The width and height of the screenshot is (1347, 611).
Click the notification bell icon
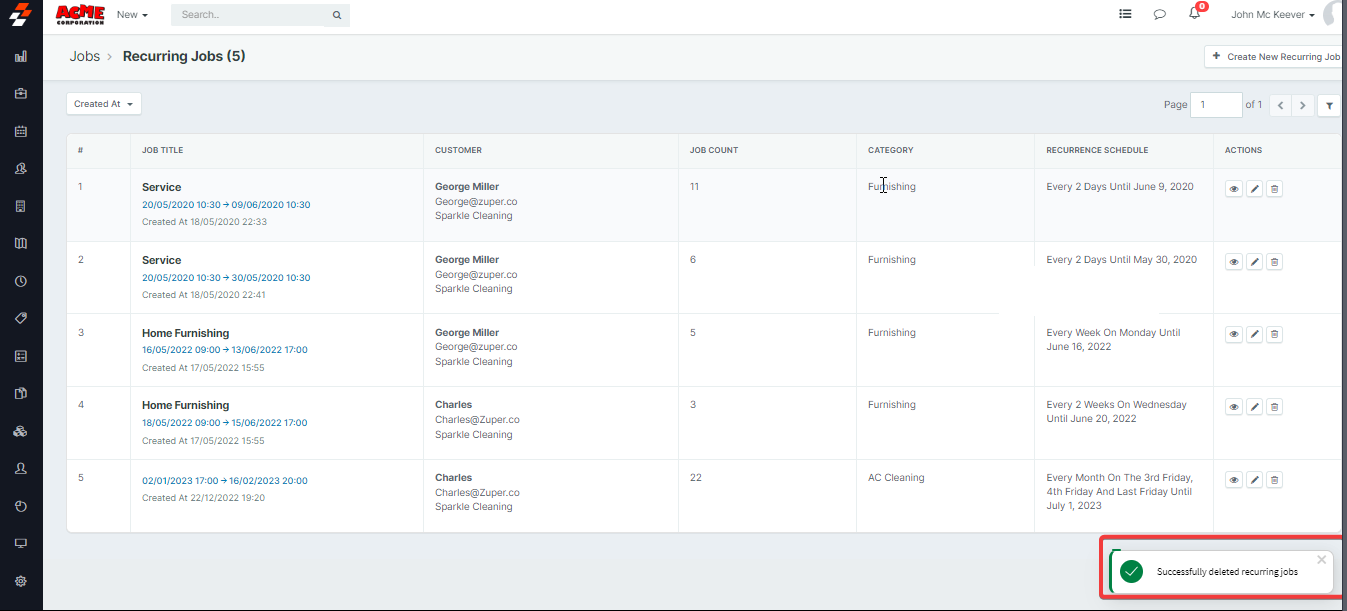tap(1194, 14)
